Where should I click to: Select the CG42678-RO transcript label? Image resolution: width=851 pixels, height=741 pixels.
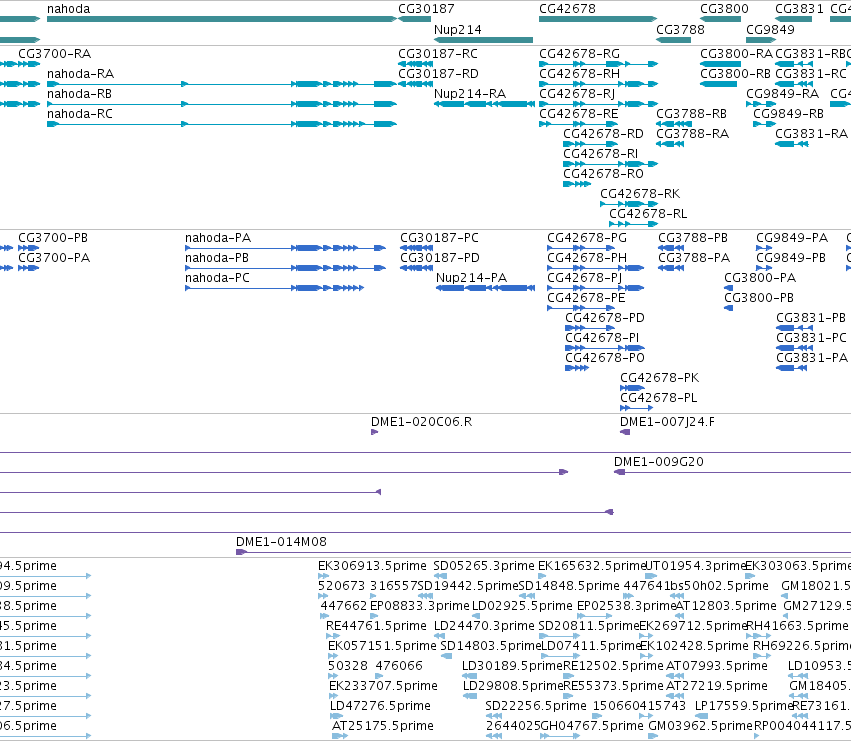tap(603, 174)
